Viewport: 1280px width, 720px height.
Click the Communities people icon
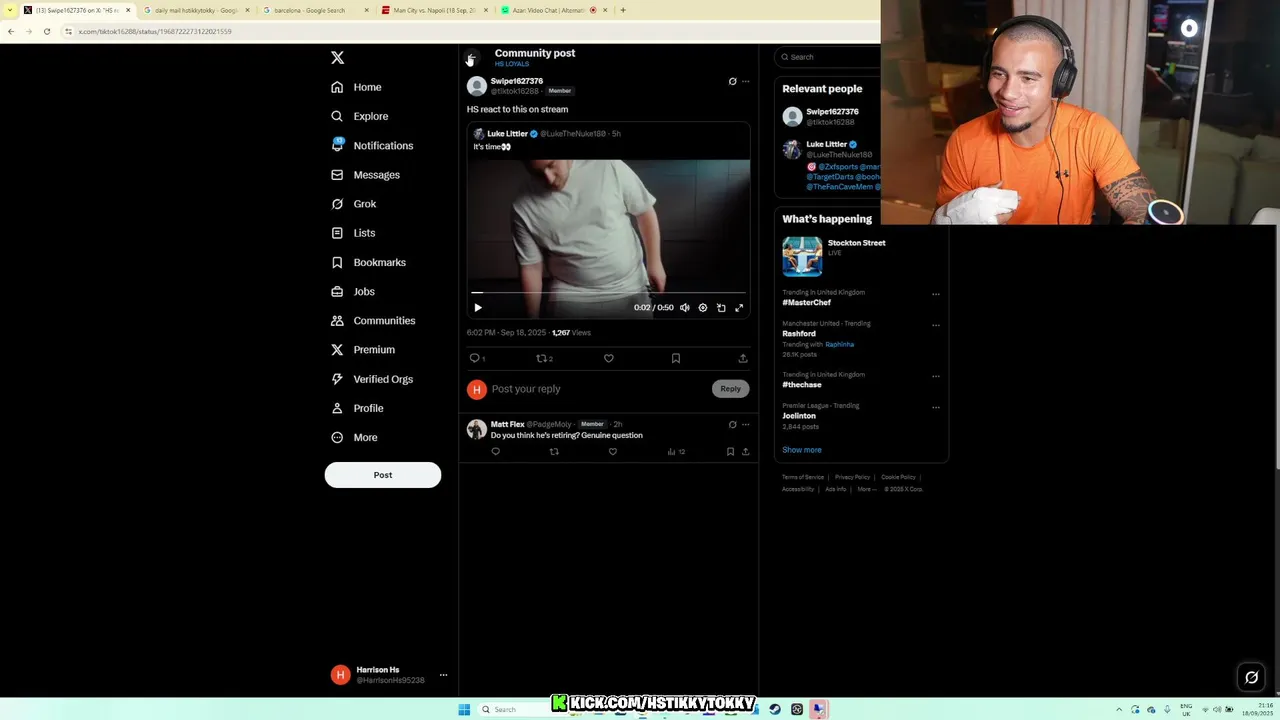click(x=337, y=320)
